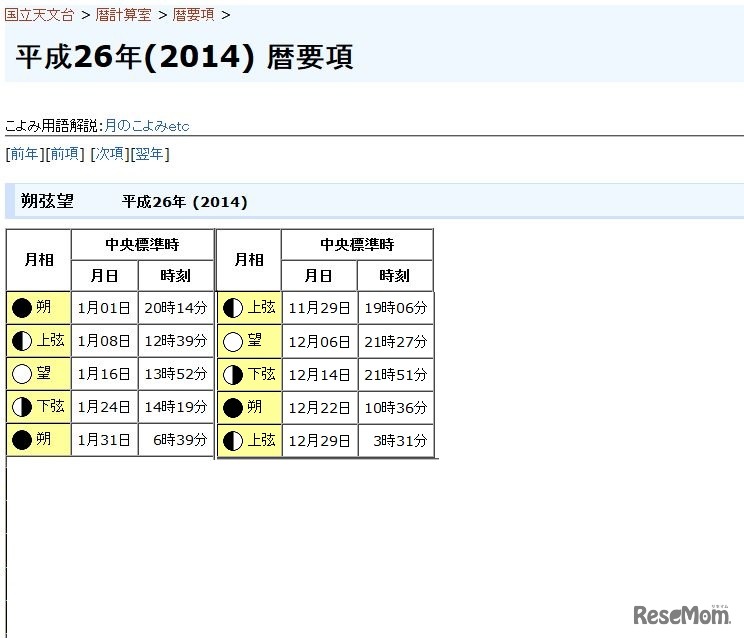
Task: Select the date cell 11月29日
Action: tap(320, 308)
